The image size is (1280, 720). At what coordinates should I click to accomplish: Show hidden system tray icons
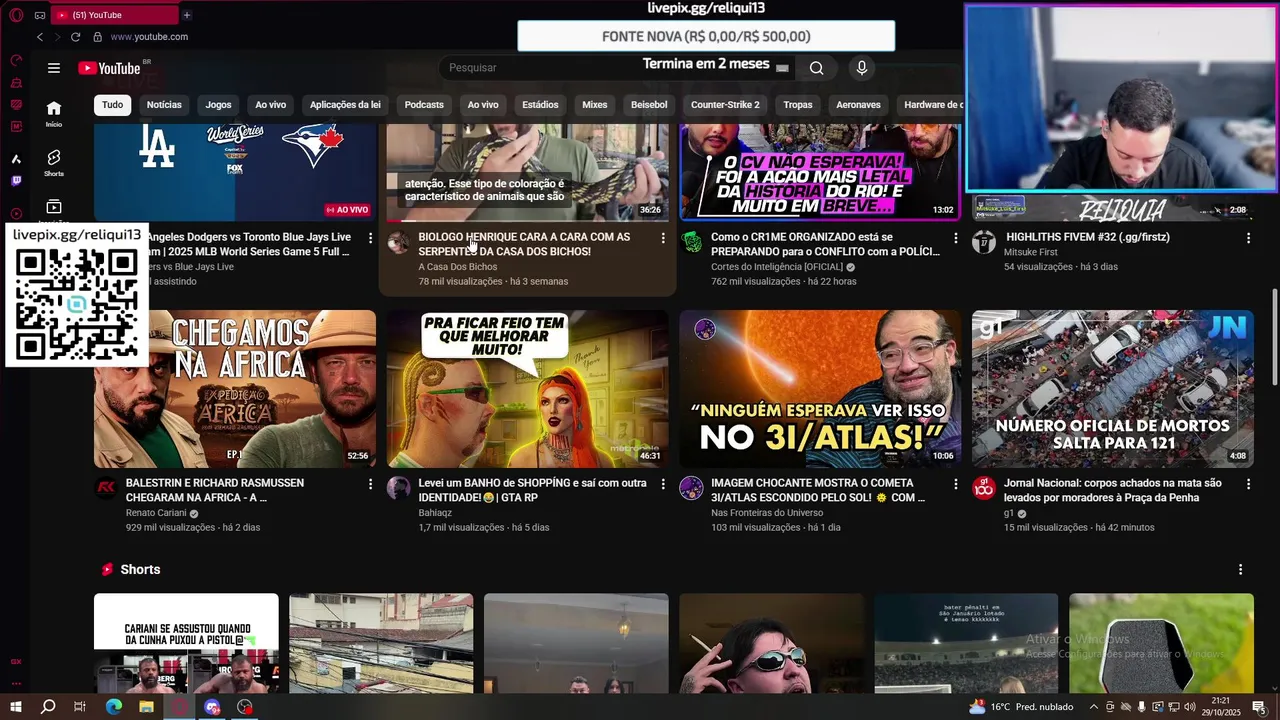(1093, 707)
